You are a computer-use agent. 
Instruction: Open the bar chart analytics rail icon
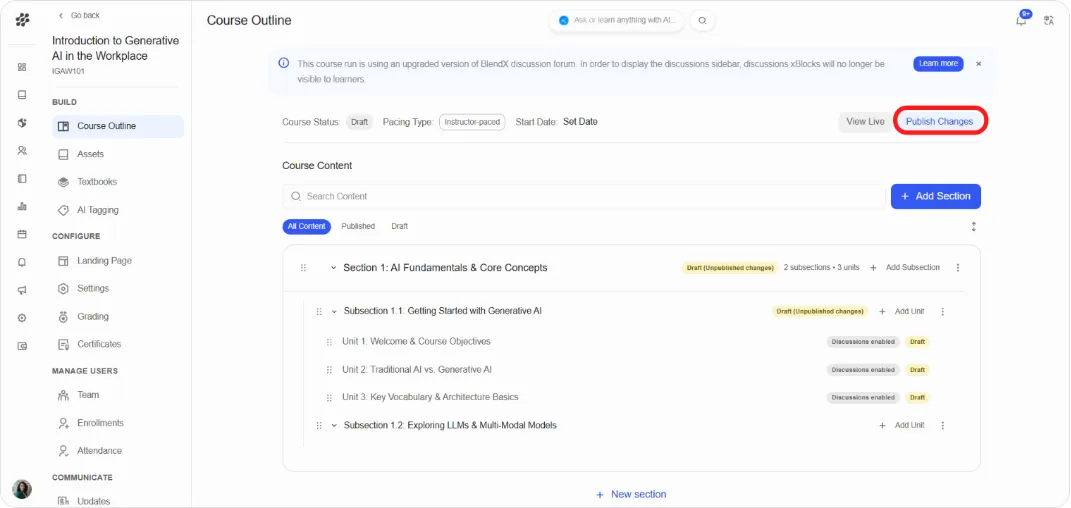[22, 206]
